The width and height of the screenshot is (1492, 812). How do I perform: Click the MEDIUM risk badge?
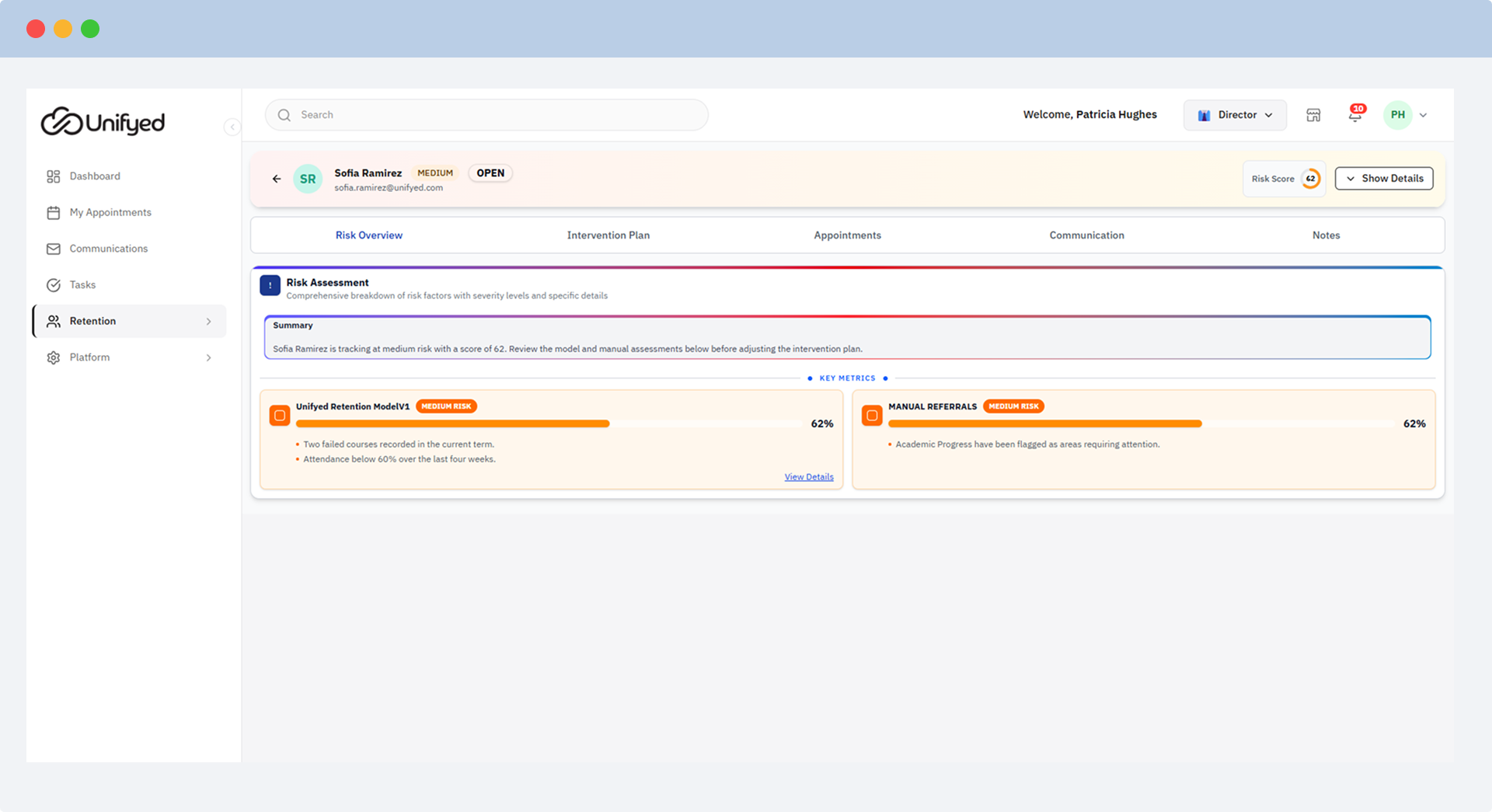435,173
